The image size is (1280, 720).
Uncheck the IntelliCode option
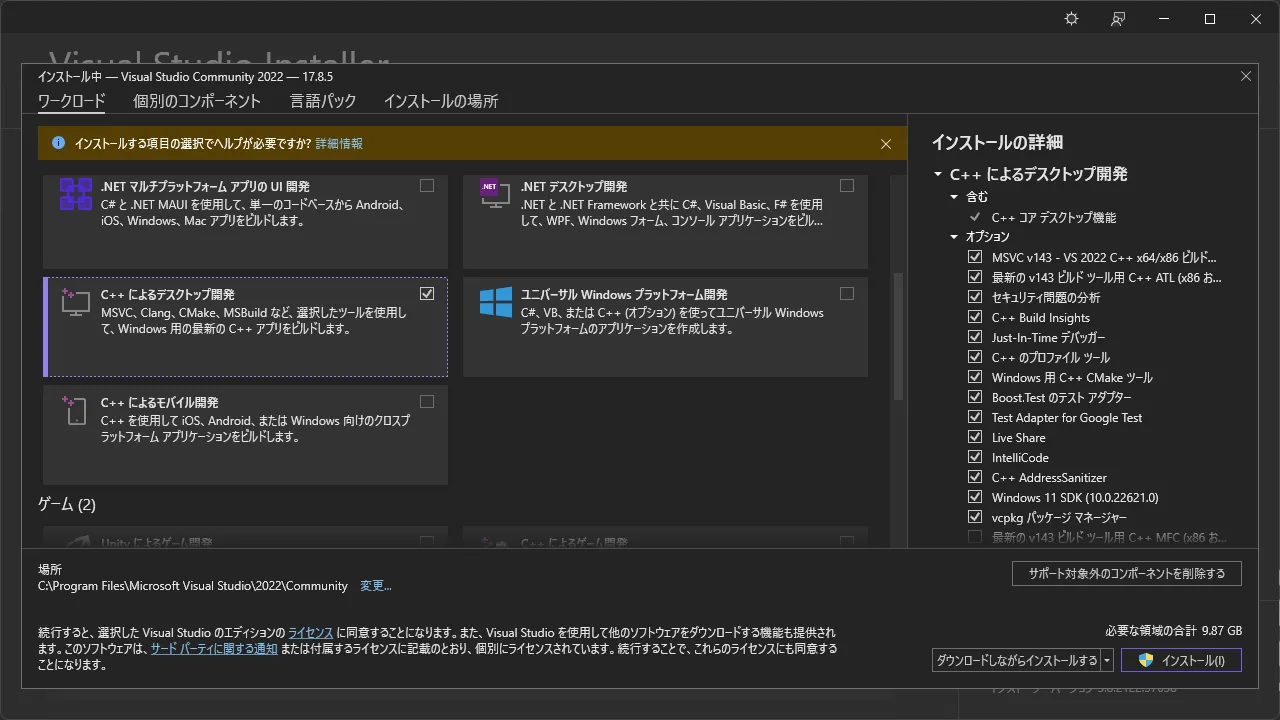[x=975, y=457]
